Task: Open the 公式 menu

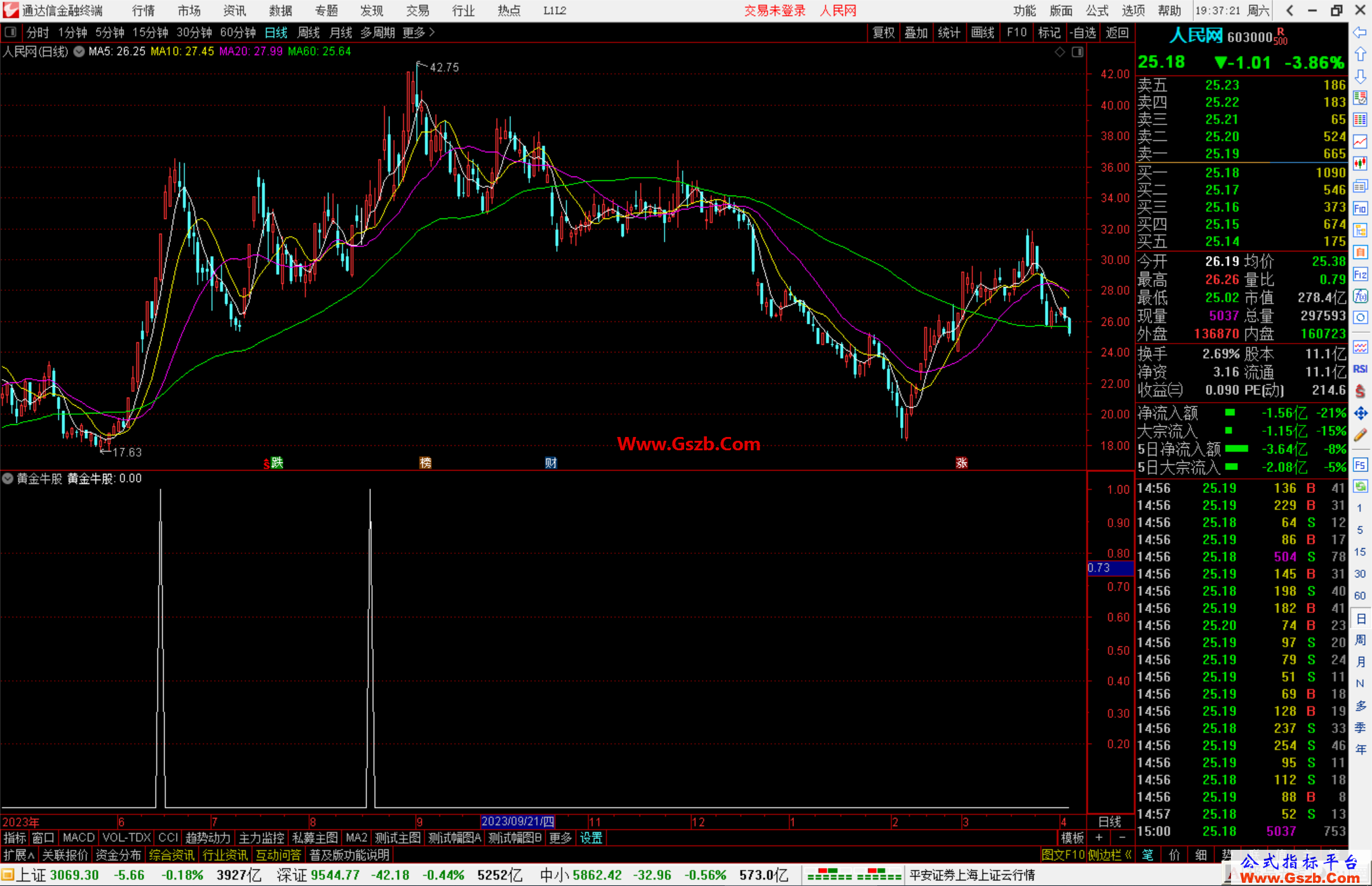Action: coord(1097,11)
